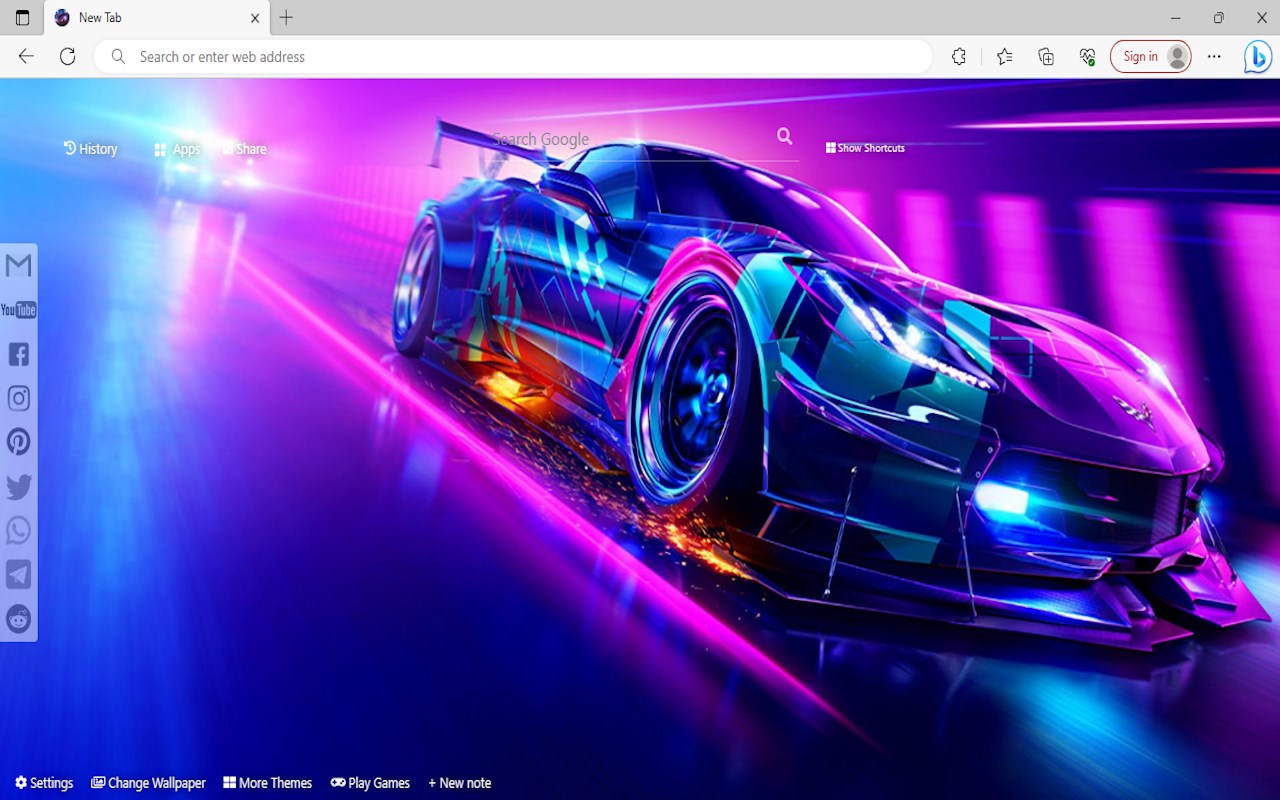This screenshot has height=800, width=1280.
Task: Open Browser essentials heart icon
Action: [1088, 57]
